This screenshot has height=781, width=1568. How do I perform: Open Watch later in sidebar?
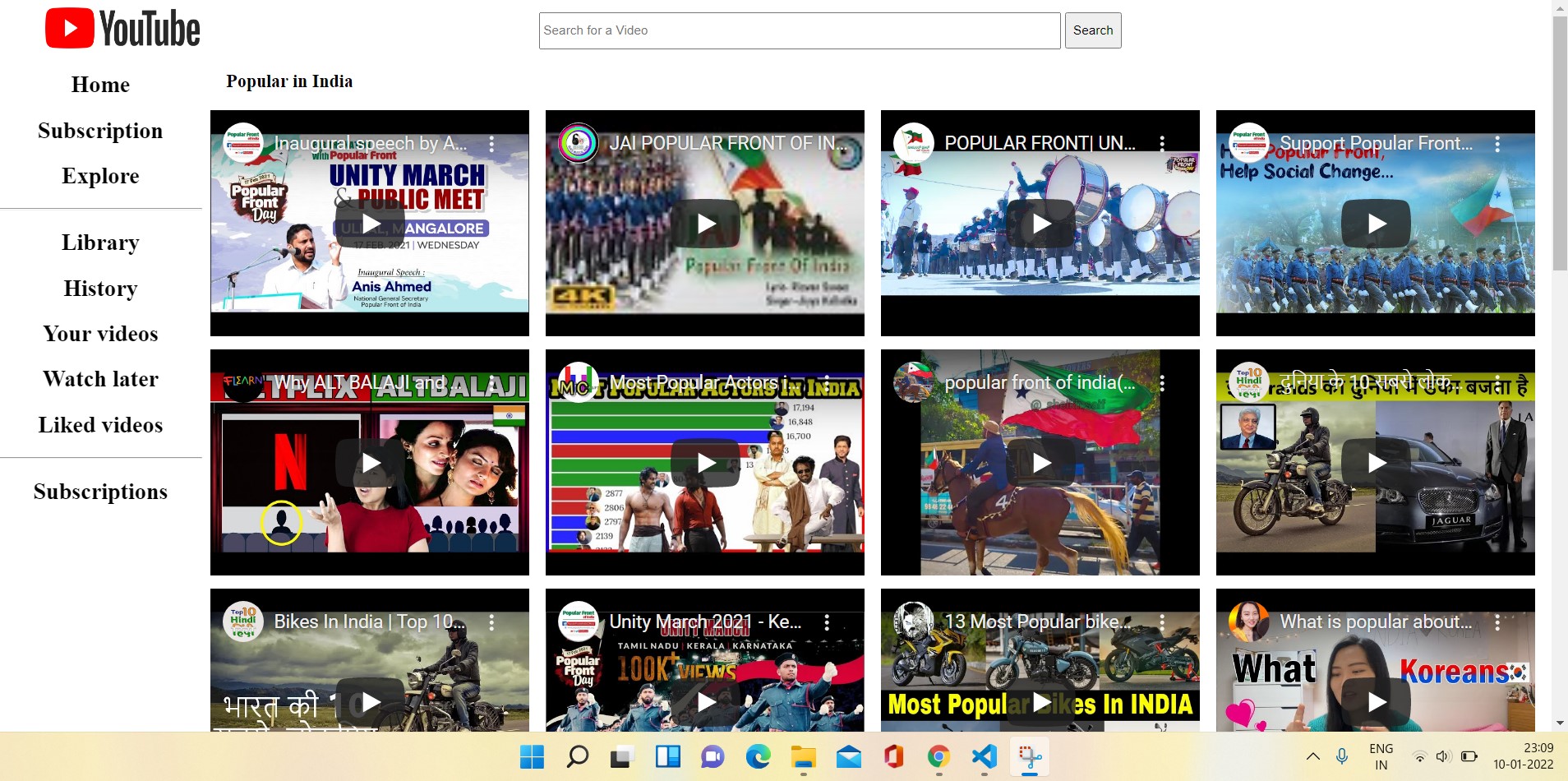100,379
